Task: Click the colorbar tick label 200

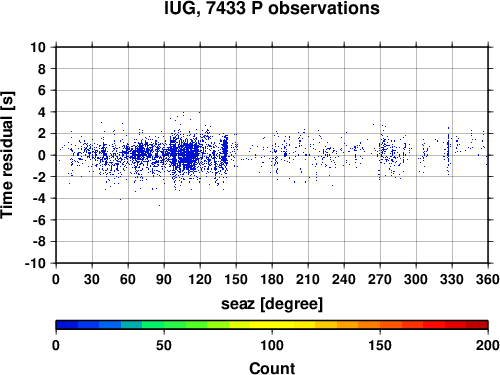Action: [x=488, y=345]
